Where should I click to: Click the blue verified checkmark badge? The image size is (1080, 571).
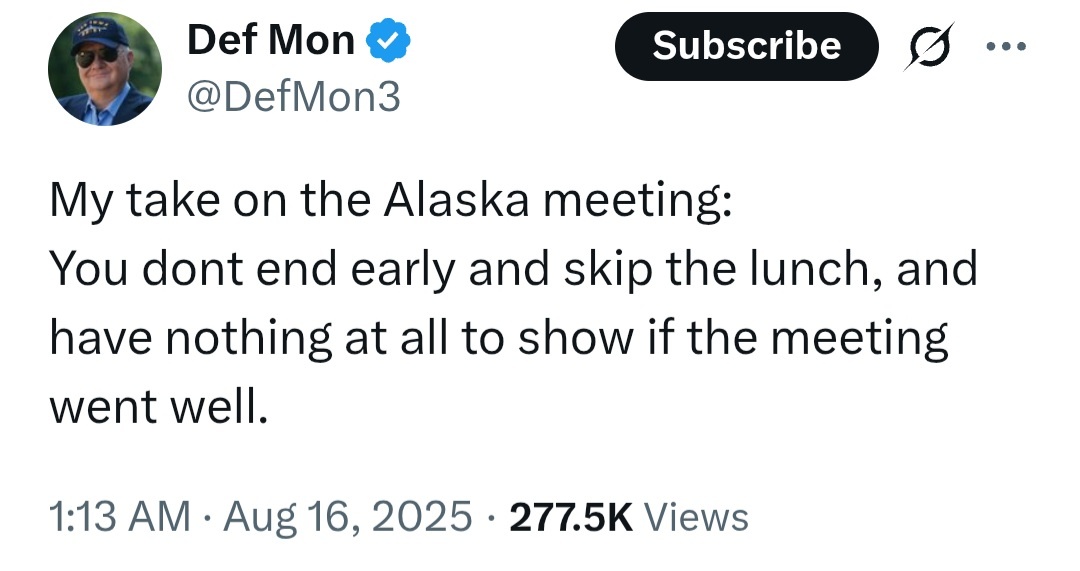[387, 41]
